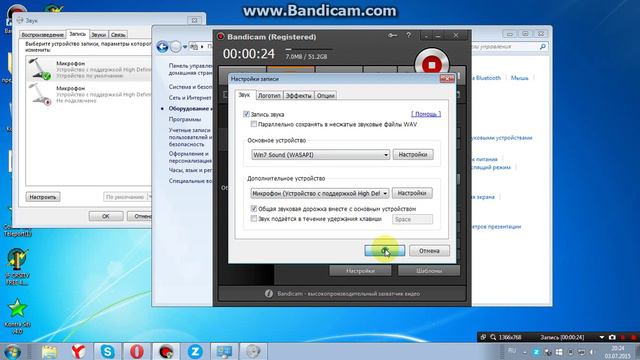Click the camera screenshot icon in recording bar
The width and height of the screenshot is (640, 360).
click(x=612, y=337)
